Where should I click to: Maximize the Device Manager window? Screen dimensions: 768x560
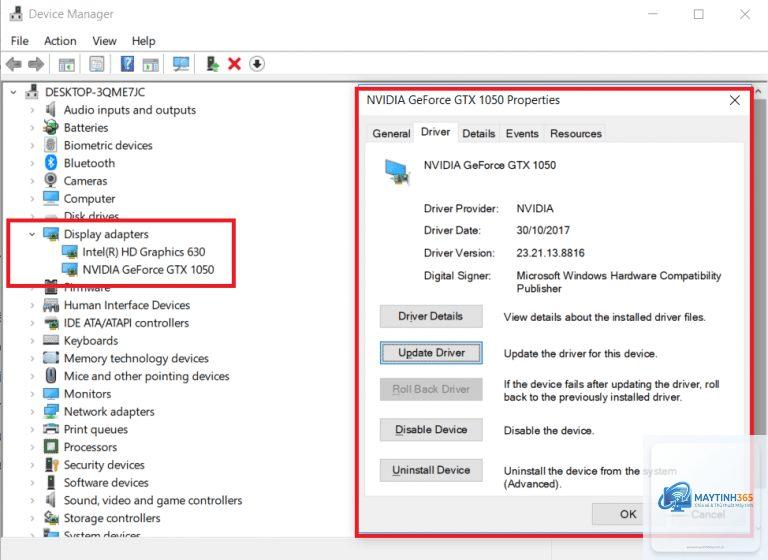(698, 14)
